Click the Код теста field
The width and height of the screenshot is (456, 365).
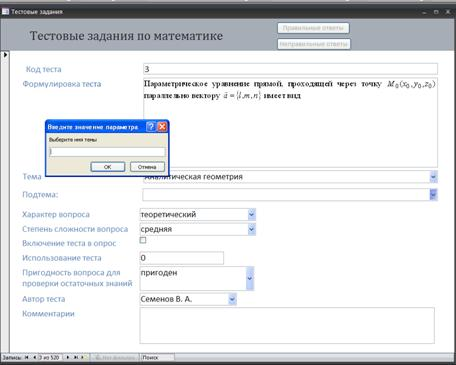tap(290, 69)
